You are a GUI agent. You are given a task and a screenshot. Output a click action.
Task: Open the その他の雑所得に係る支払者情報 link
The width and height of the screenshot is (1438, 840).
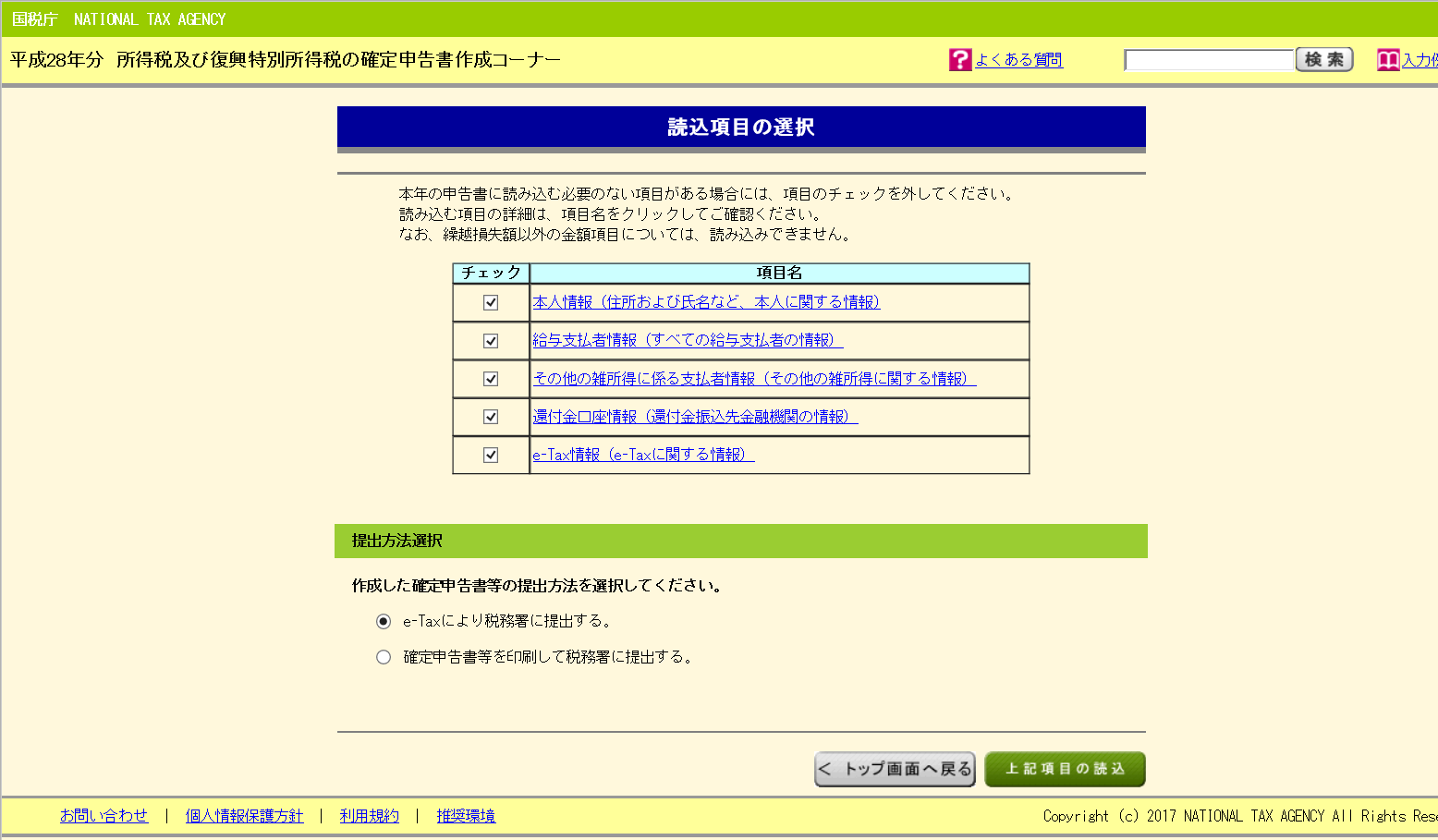pyautogui.click(x=754, y=378)
